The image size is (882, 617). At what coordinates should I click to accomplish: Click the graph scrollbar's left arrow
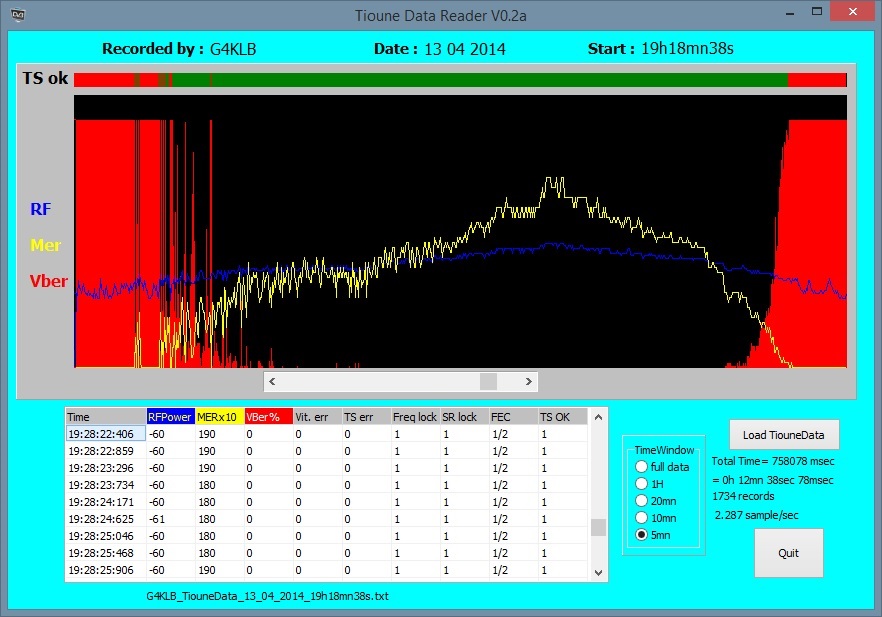(272, 382)
